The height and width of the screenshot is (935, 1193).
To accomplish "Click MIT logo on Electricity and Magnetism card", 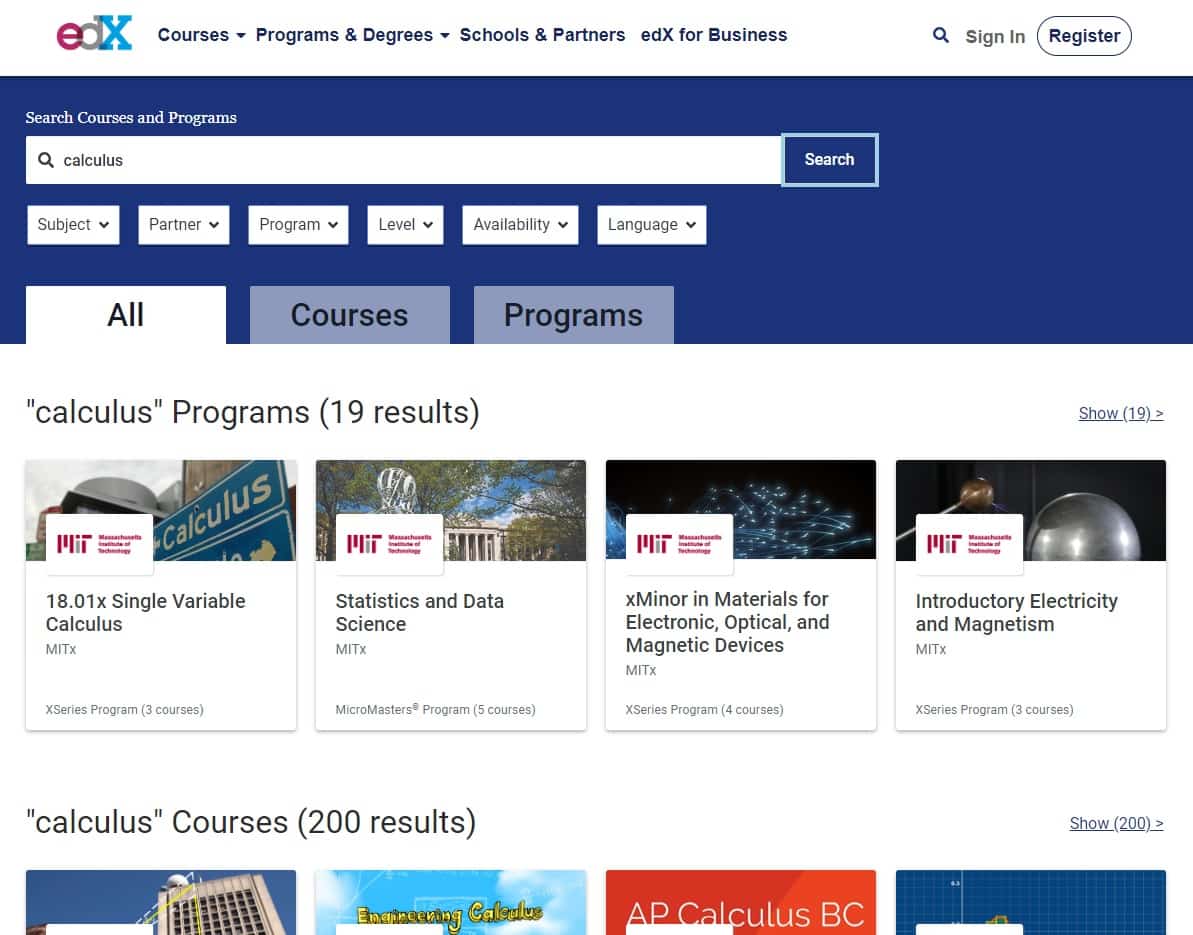I will 969,543.
